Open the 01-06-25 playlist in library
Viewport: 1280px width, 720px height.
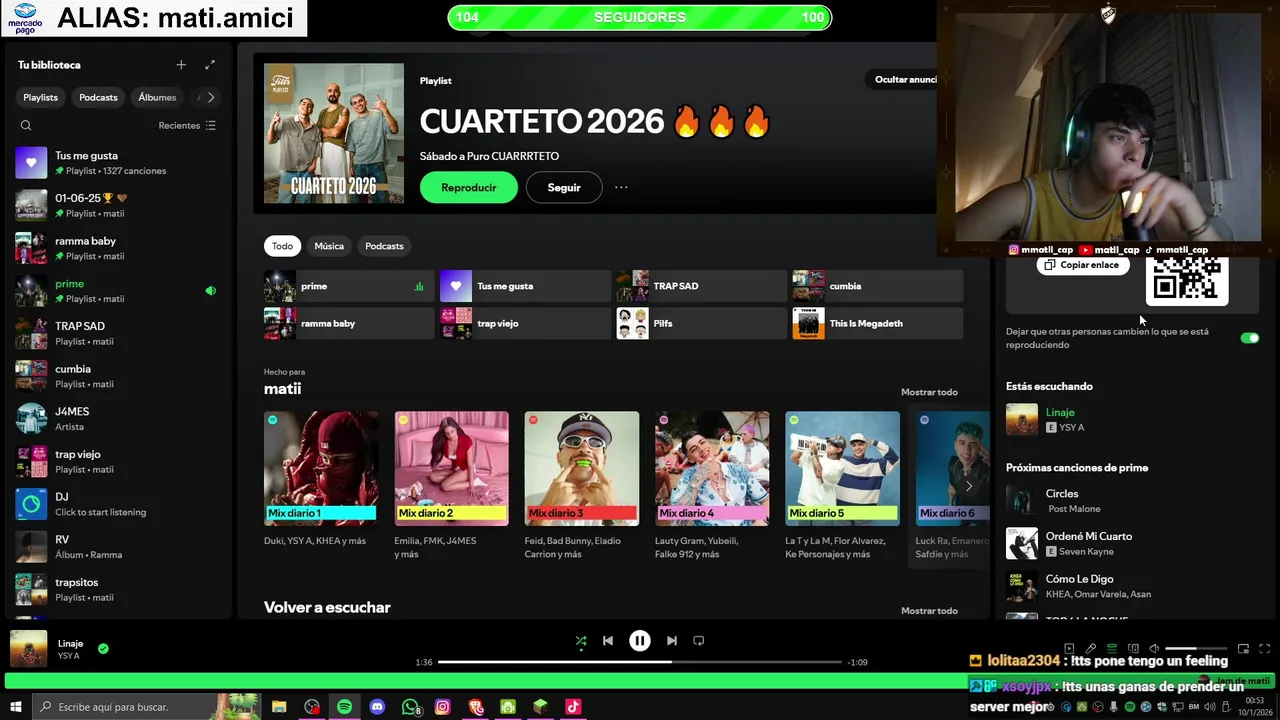pos(116,205)
